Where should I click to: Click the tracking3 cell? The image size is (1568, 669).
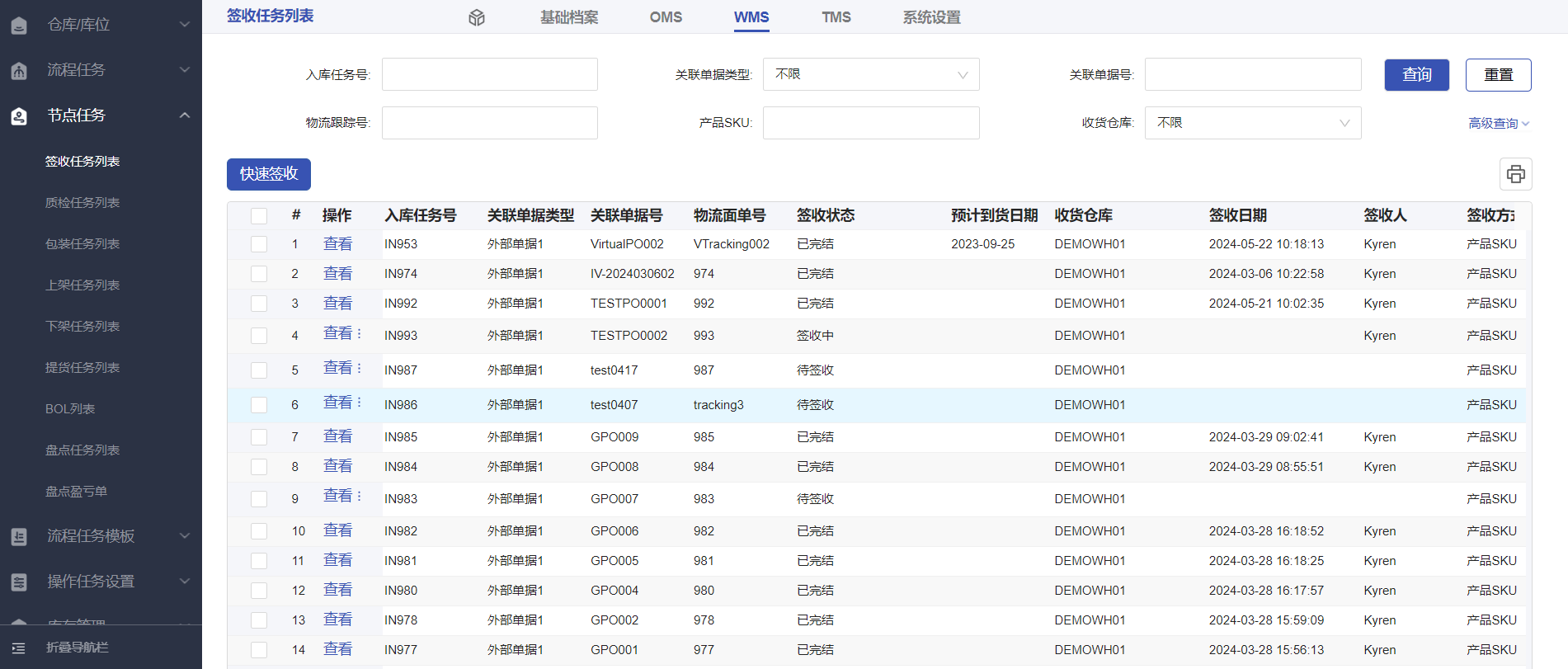pos(718,405)
